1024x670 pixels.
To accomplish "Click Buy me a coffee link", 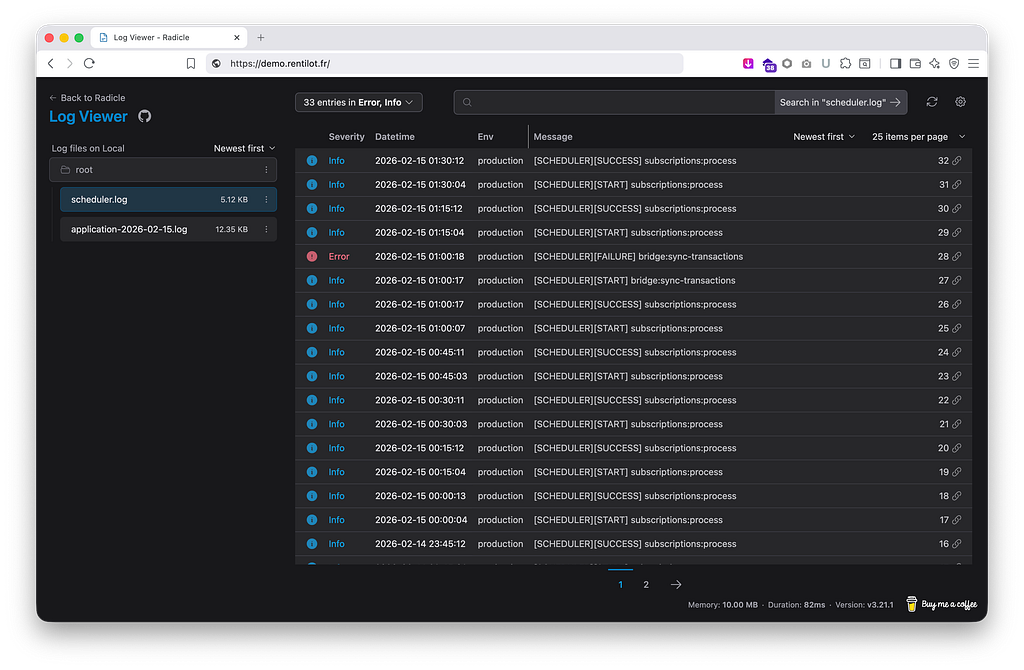I will click(x=942, y=604).
